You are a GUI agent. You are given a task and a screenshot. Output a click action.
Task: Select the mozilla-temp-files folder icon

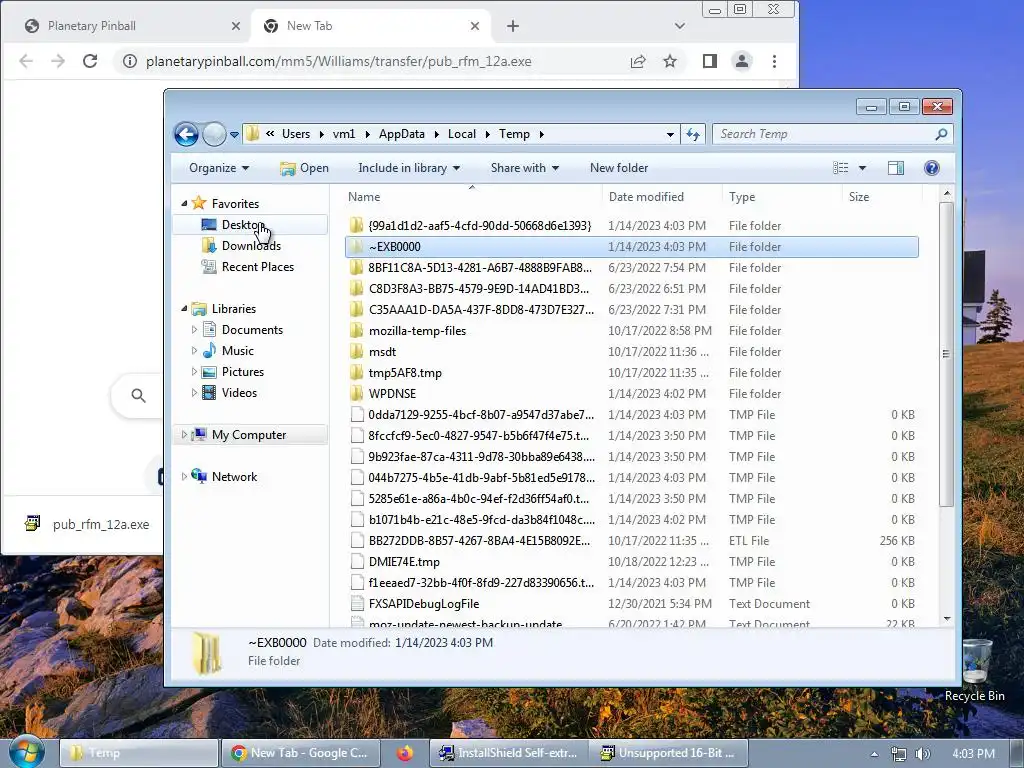356,330
